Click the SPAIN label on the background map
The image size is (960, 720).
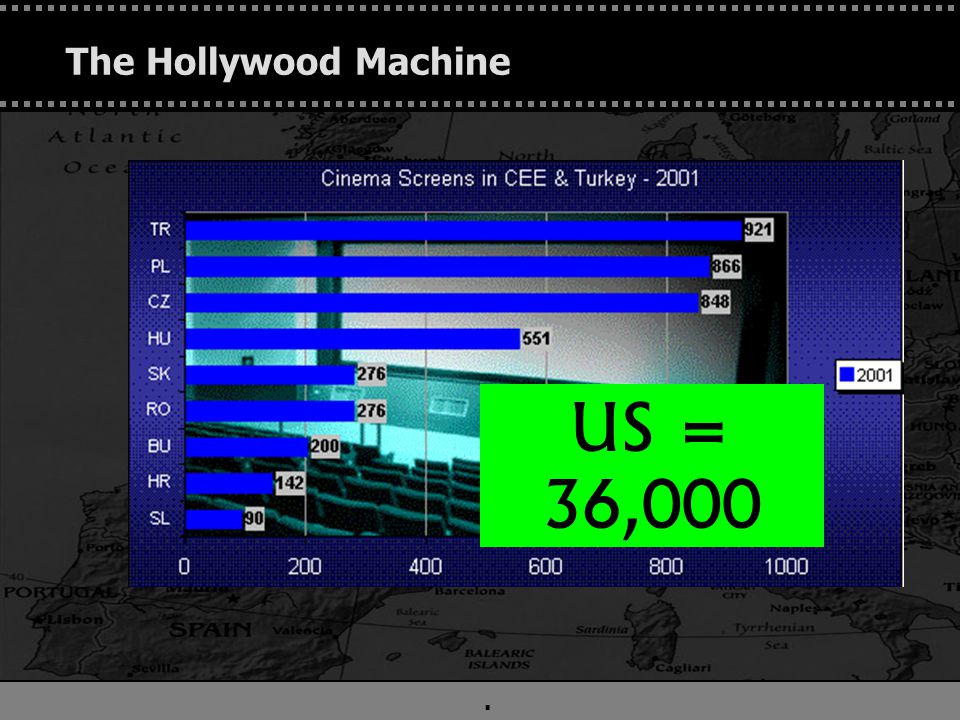tap(210, 630)
